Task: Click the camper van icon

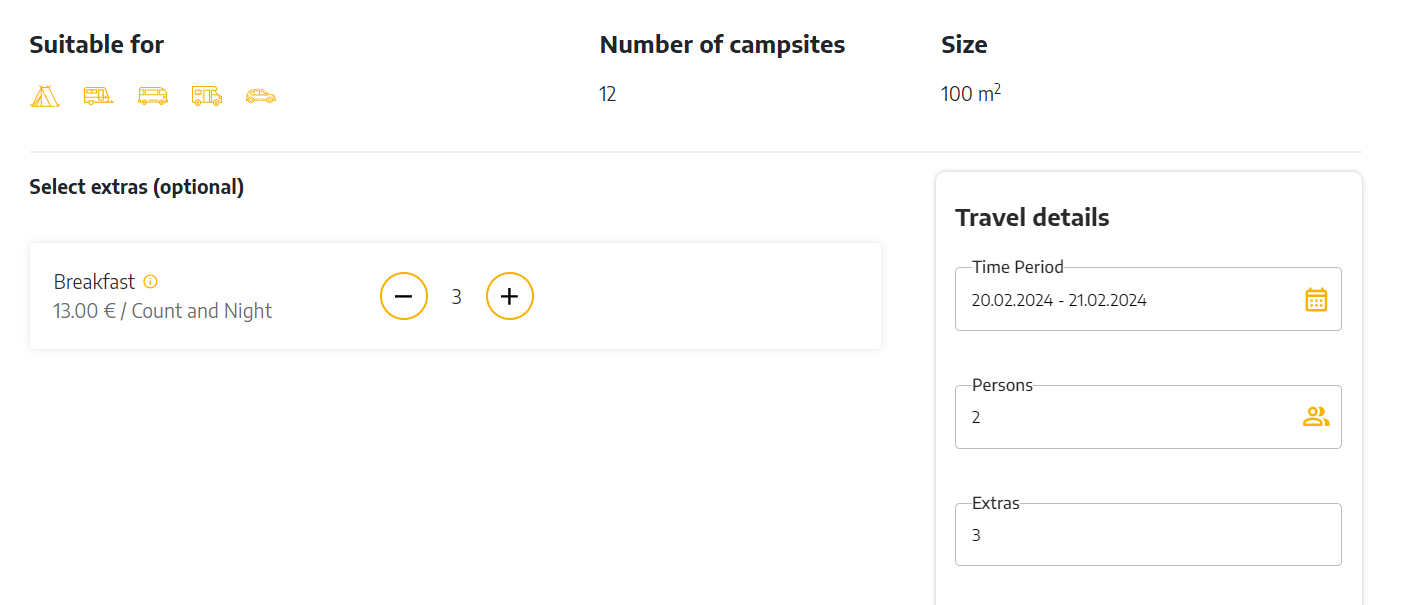Action: click(152, 96)
